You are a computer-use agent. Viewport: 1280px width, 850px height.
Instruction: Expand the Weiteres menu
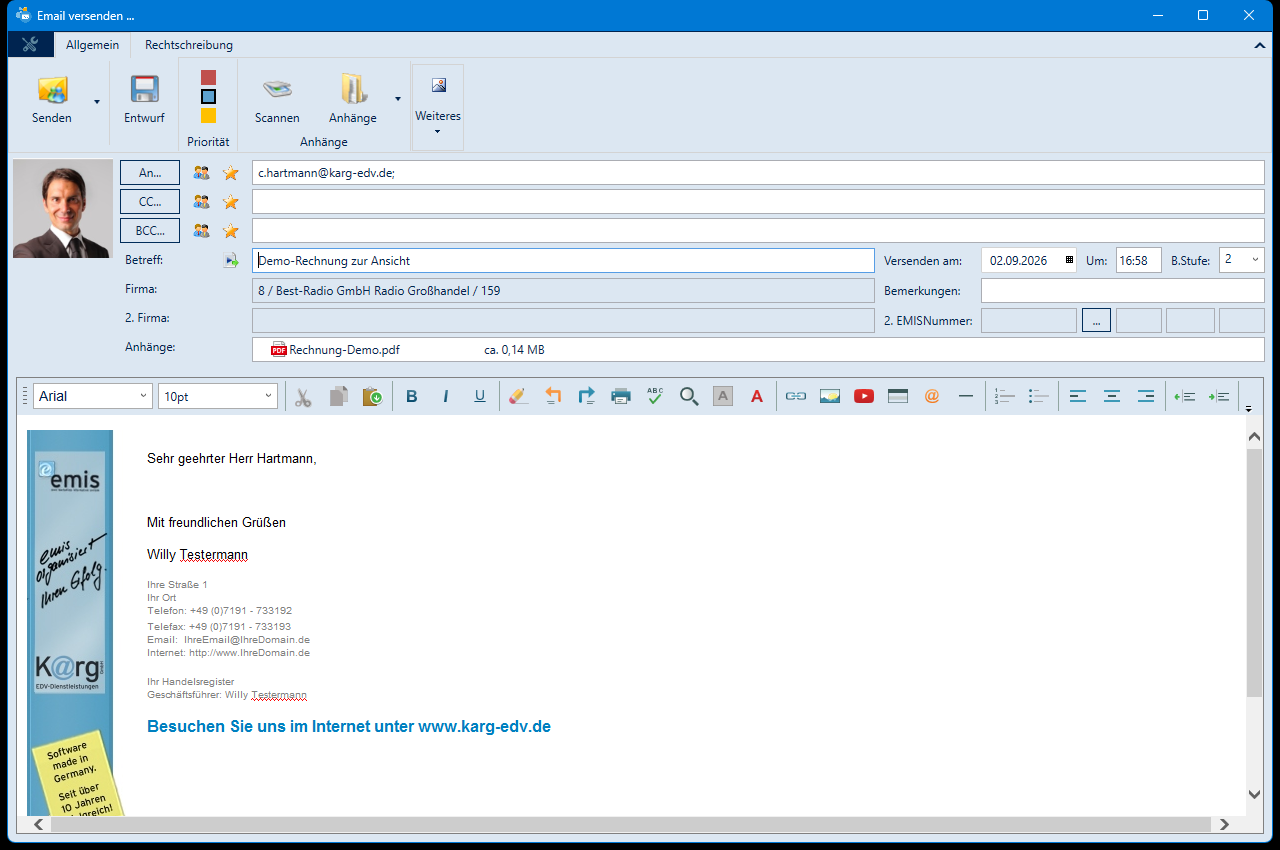coord(438,107)
